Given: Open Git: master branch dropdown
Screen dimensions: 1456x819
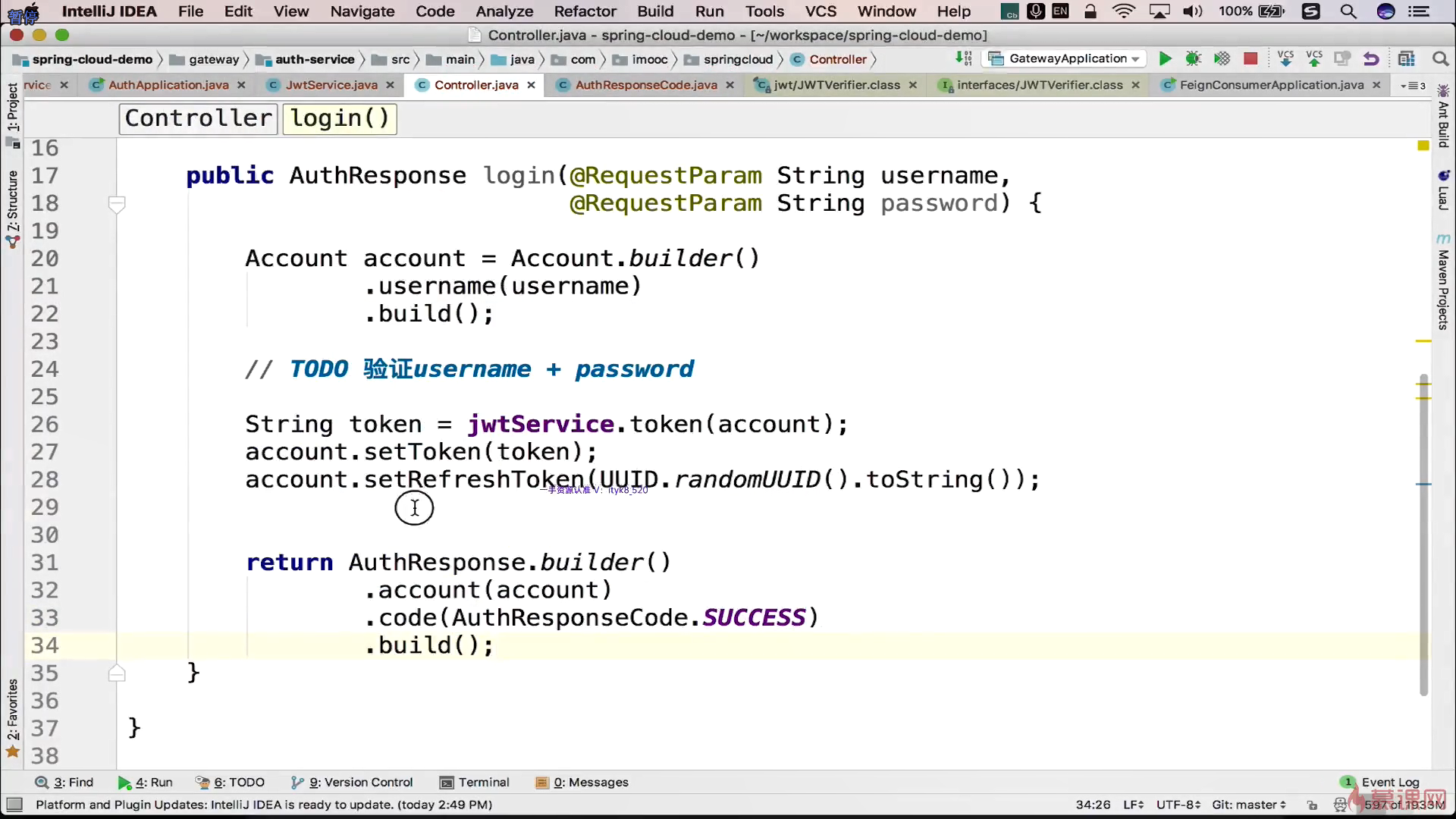Looking at the screenshot, I should pyautogui.click(x=1248, y=805).
